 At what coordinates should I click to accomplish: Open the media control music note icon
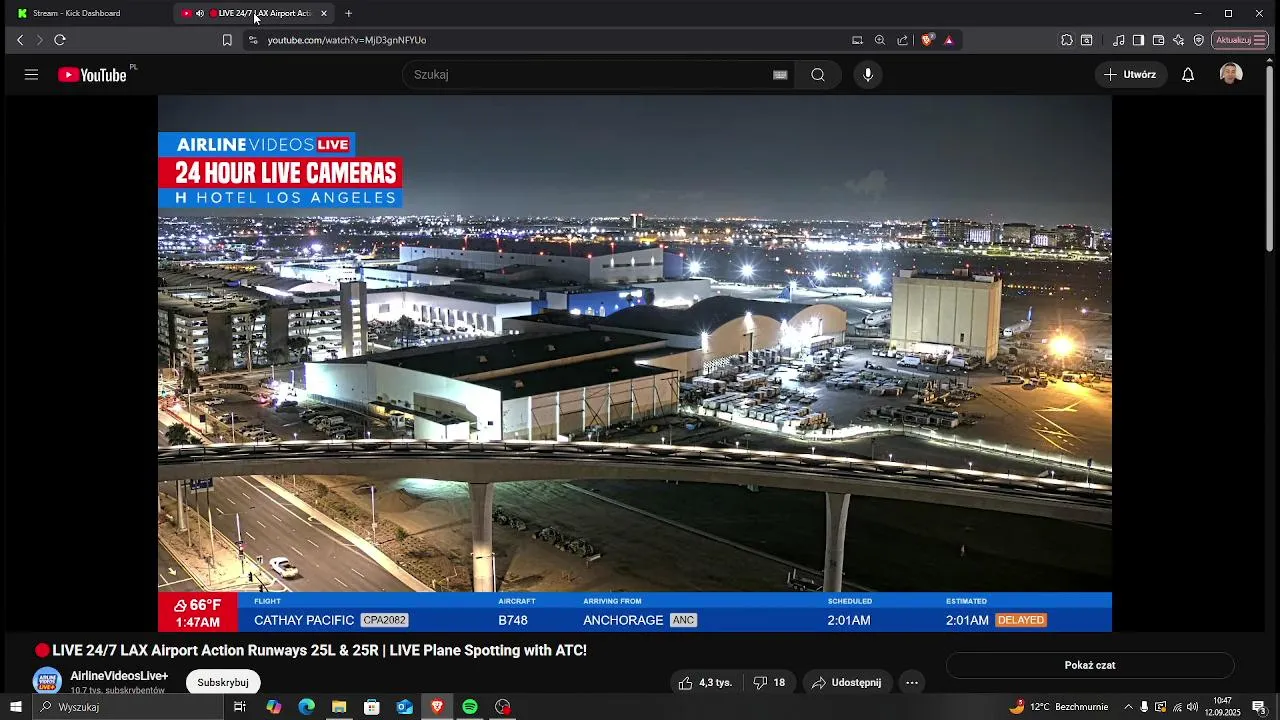[1119, 40]
